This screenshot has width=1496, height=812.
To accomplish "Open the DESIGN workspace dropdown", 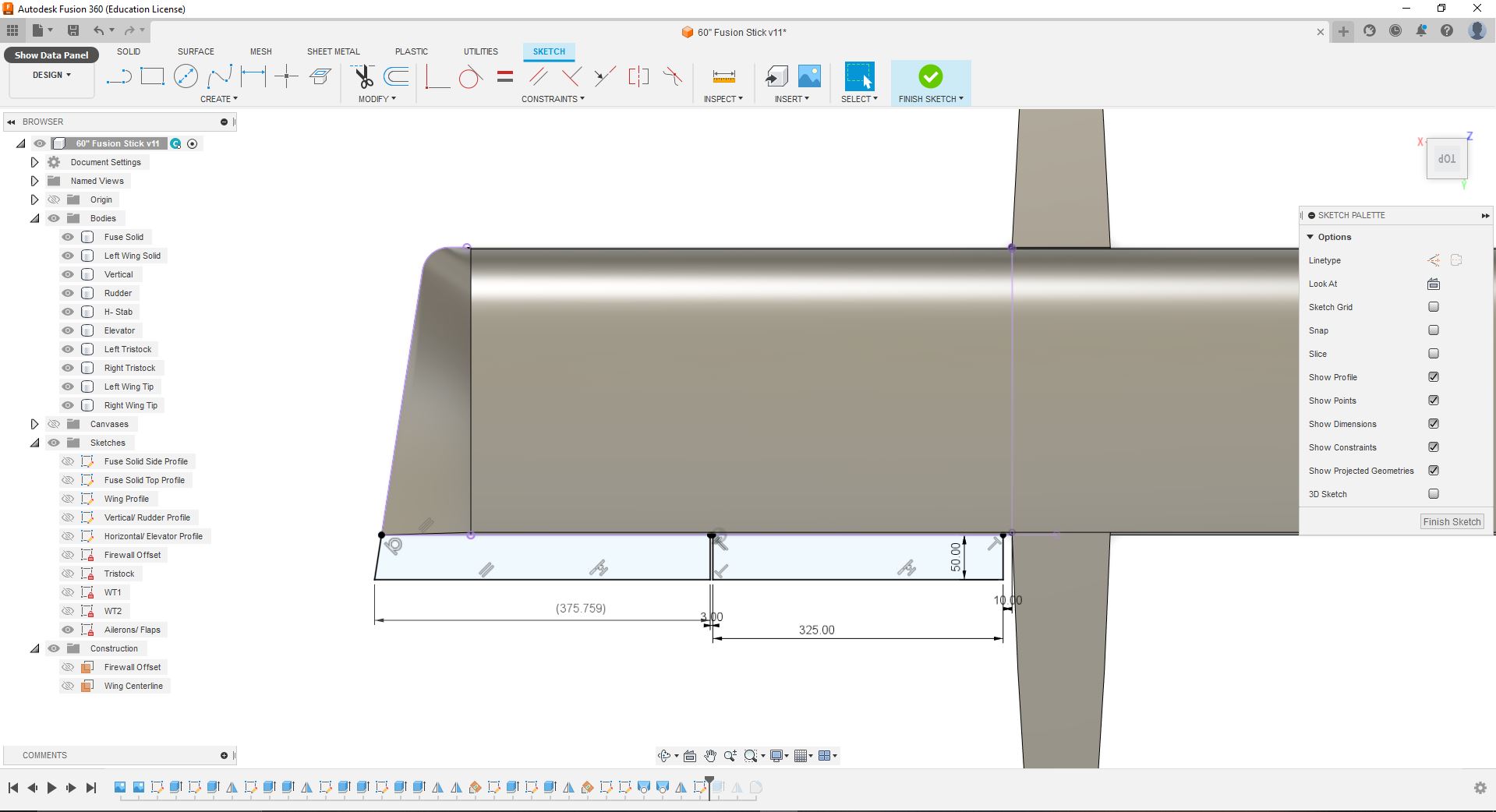I will tap(51, 75).
